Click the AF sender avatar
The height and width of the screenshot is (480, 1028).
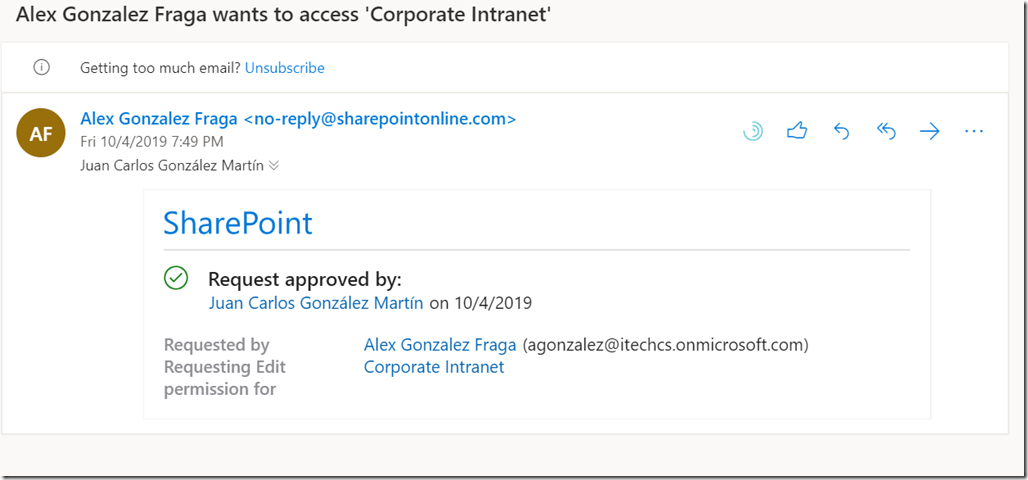(x=41, y=135)
